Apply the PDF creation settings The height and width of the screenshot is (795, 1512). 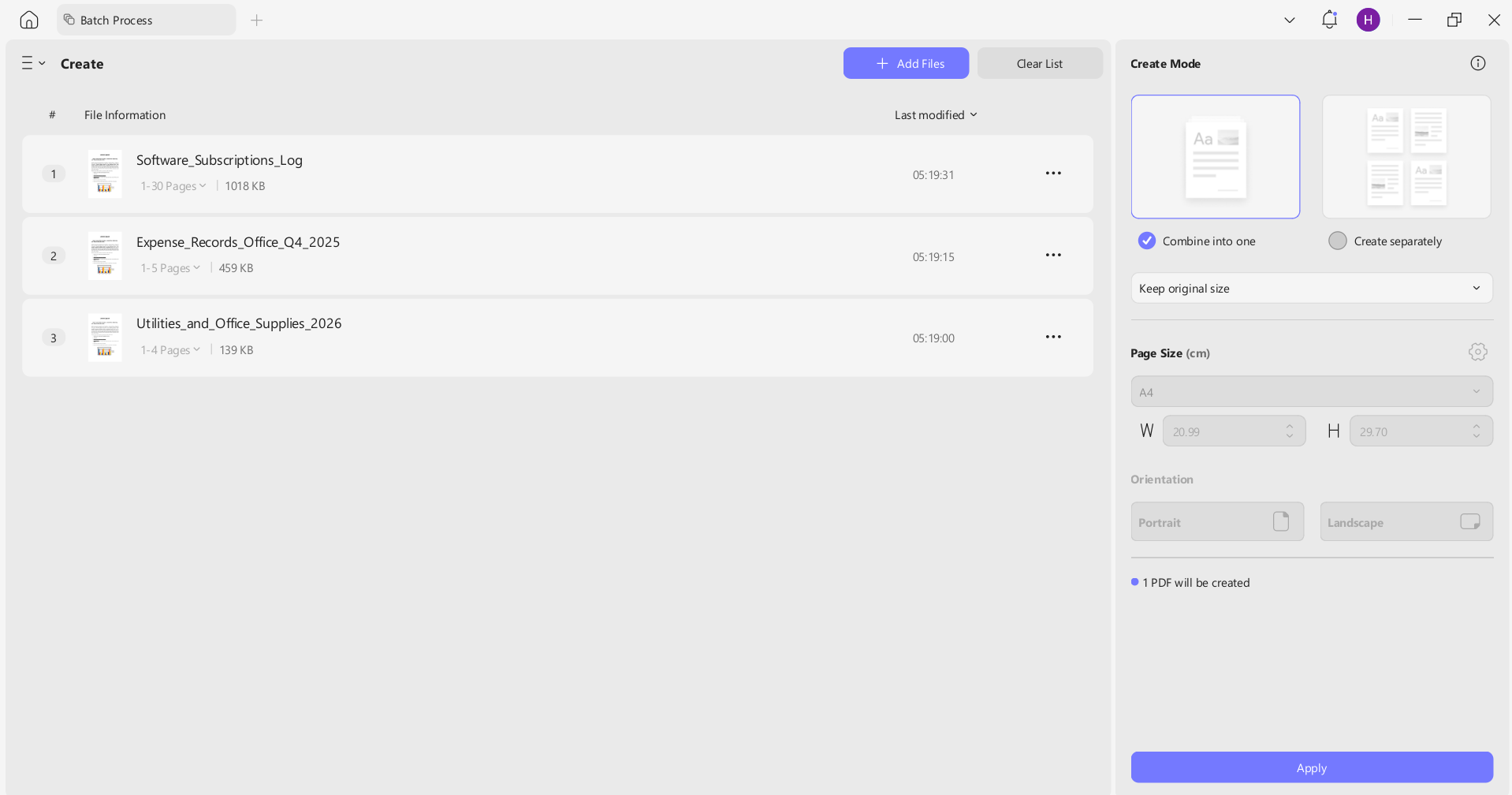pos(1312,767)
